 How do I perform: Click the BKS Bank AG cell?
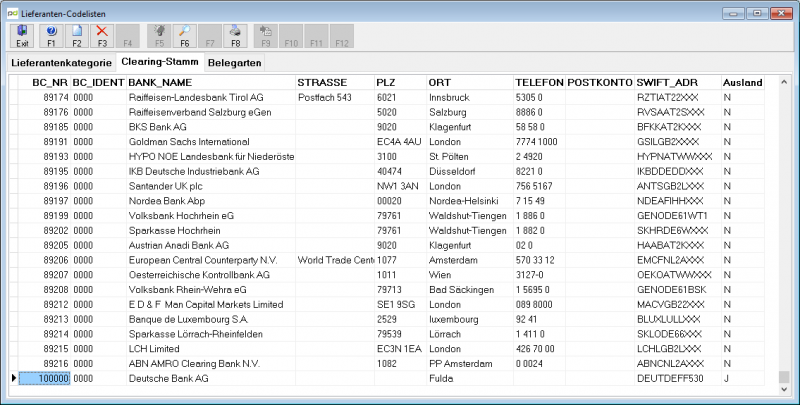click(x=211, y=127)
